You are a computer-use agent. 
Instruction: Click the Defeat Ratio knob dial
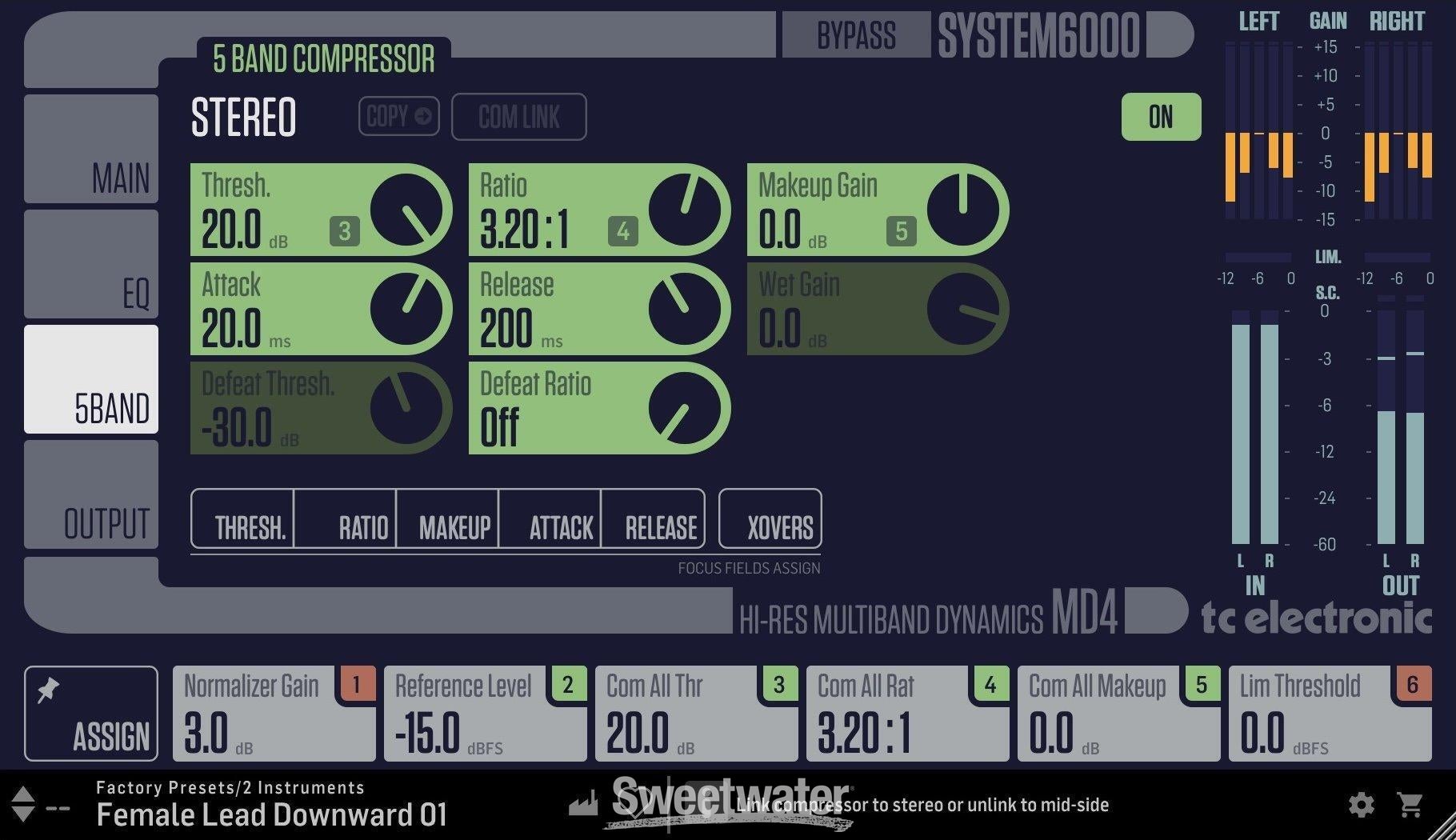pos(684,409)
